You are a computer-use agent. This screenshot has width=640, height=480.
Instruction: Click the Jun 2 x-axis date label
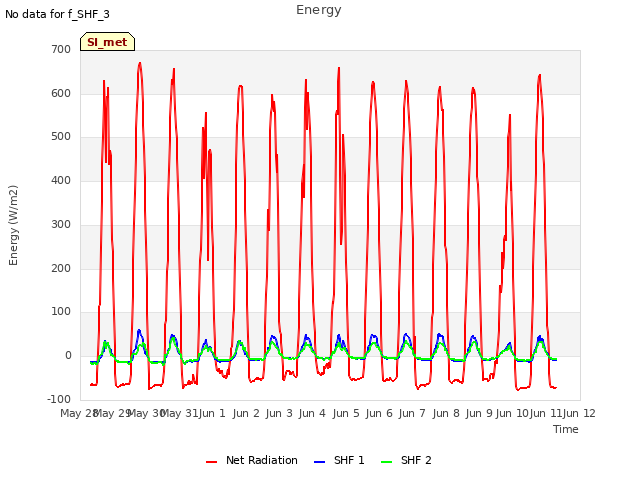pos(246,413)
